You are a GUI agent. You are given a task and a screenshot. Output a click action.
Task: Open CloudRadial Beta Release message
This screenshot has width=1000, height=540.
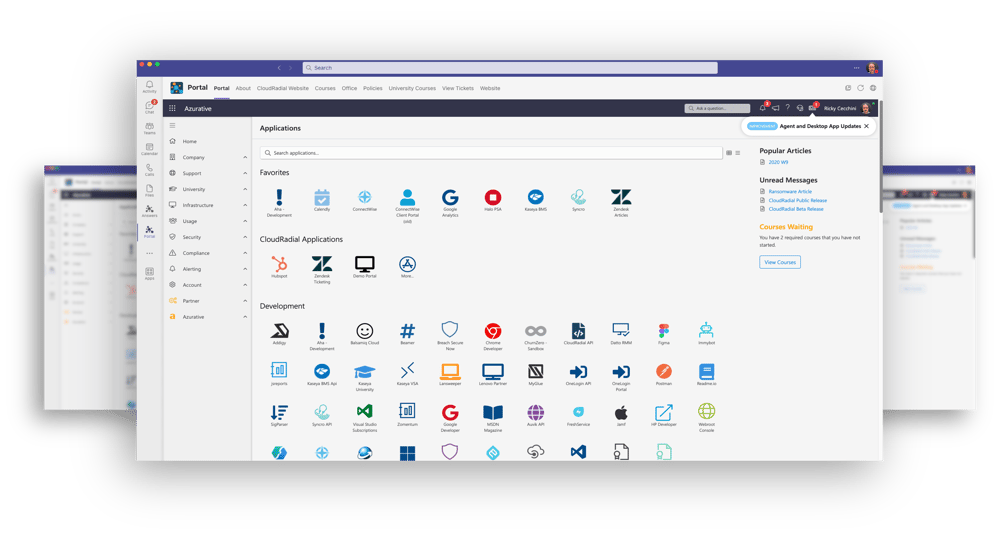[x=795, y=209]
